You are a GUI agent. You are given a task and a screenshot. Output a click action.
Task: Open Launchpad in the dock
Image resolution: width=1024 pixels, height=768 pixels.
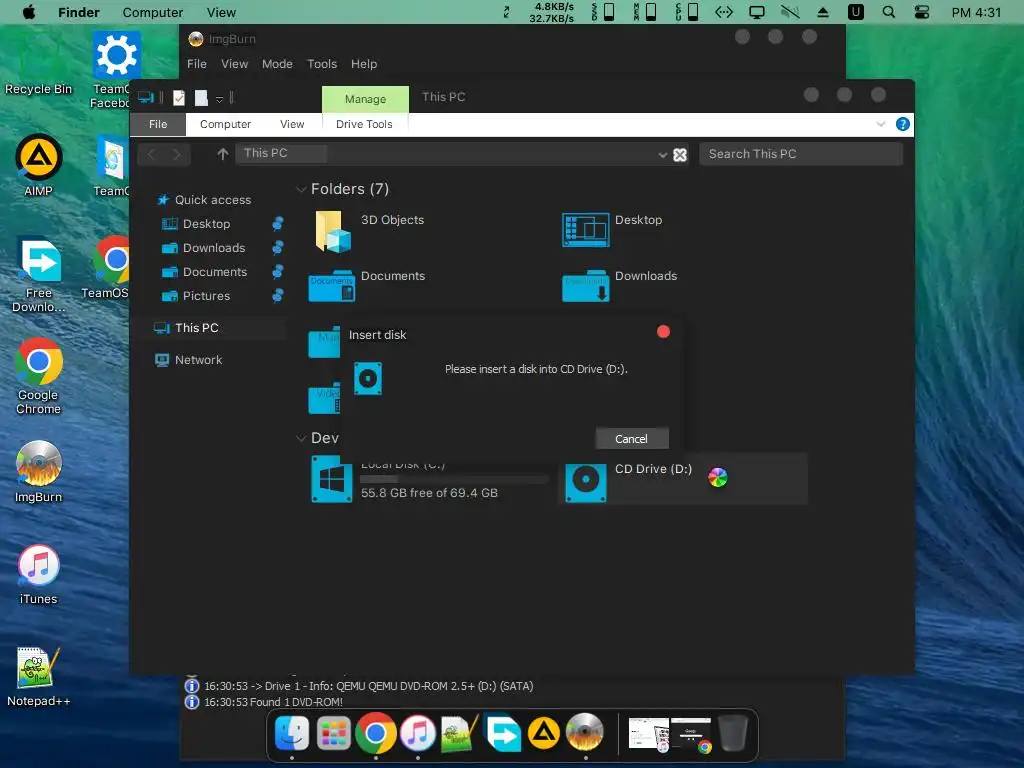pyautogui.click(x=334, y=733)
